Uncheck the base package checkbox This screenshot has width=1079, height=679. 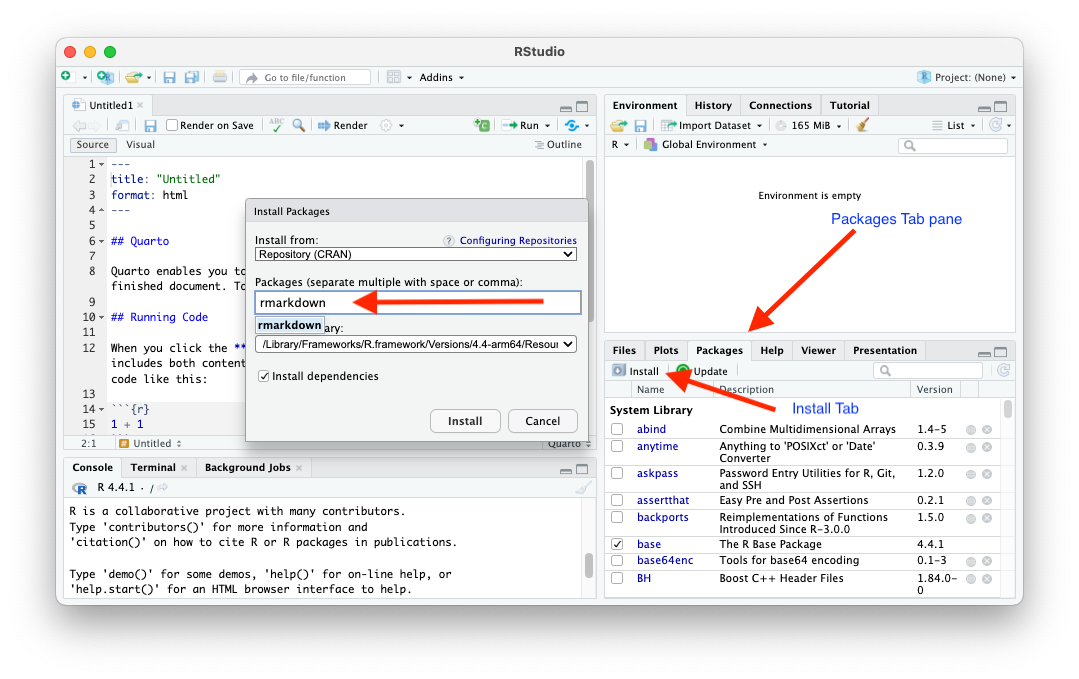pos(617,544)
